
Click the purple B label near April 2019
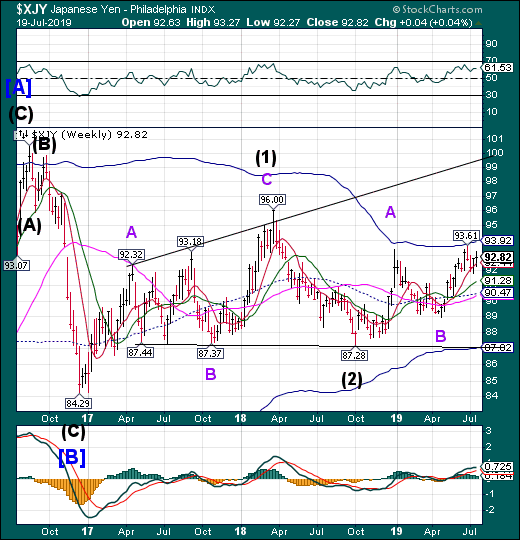click(x=440, y=335)
